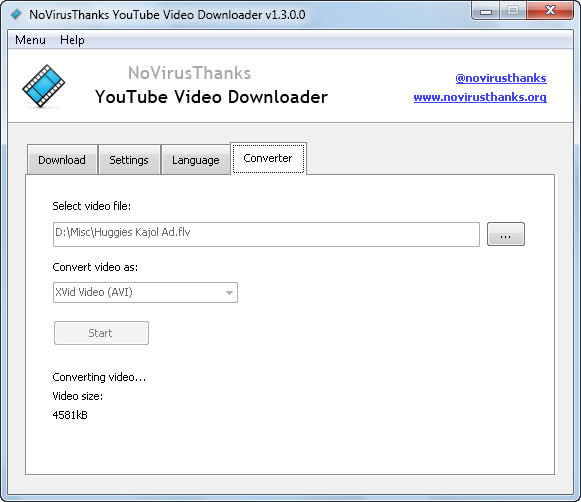
Task: Visit www.novirusthanks.org link
Action: pyautogui.click(x=480, y=97)
